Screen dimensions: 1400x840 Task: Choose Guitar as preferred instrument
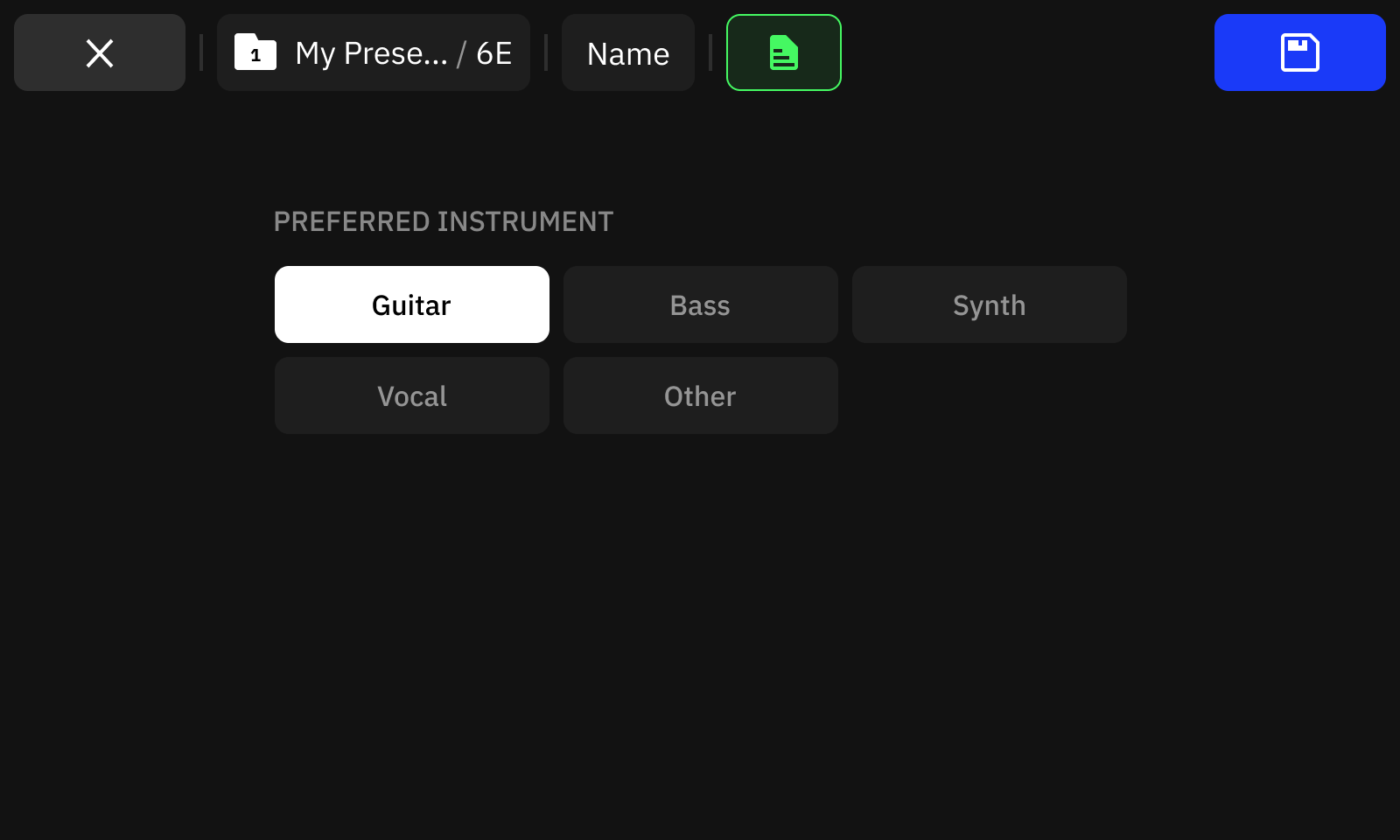(412, 304)
